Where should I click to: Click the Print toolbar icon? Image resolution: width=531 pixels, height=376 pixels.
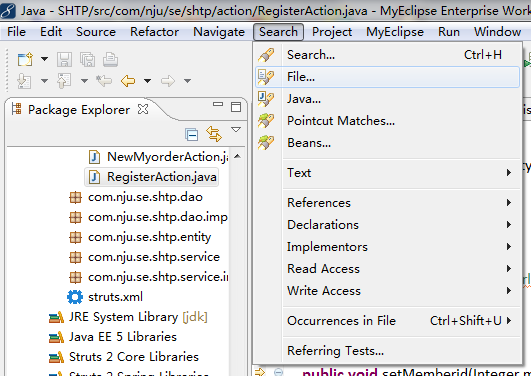110,59
